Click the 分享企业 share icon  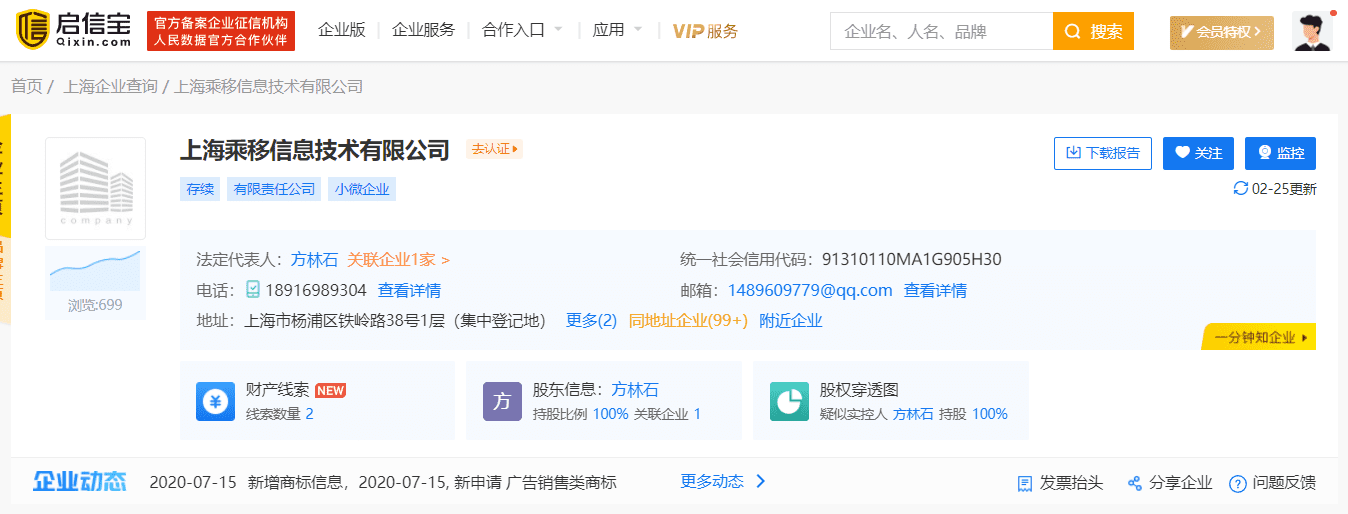point(1135,483)
